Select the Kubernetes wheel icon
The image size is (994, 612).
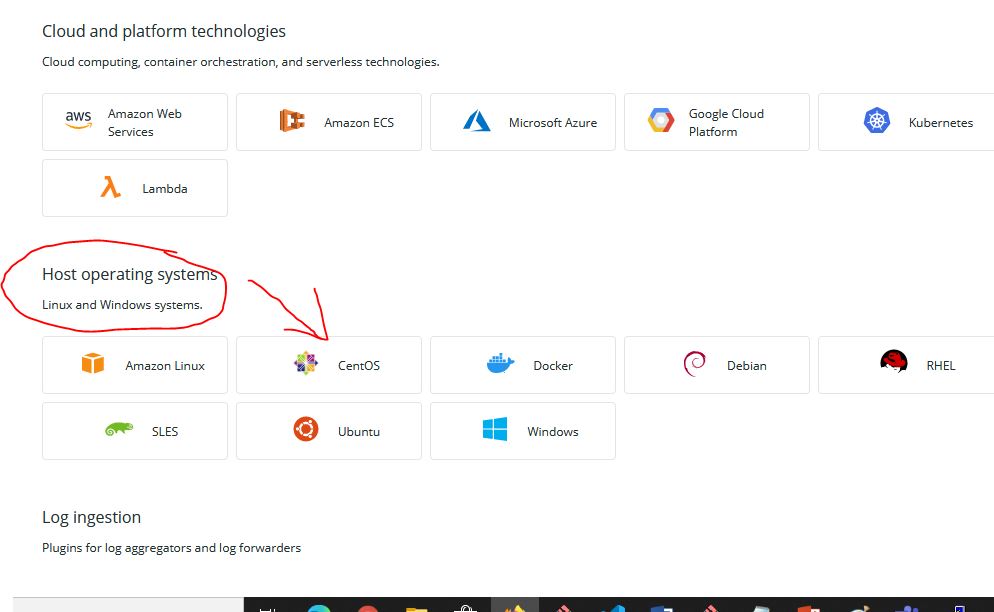(877, 121)
